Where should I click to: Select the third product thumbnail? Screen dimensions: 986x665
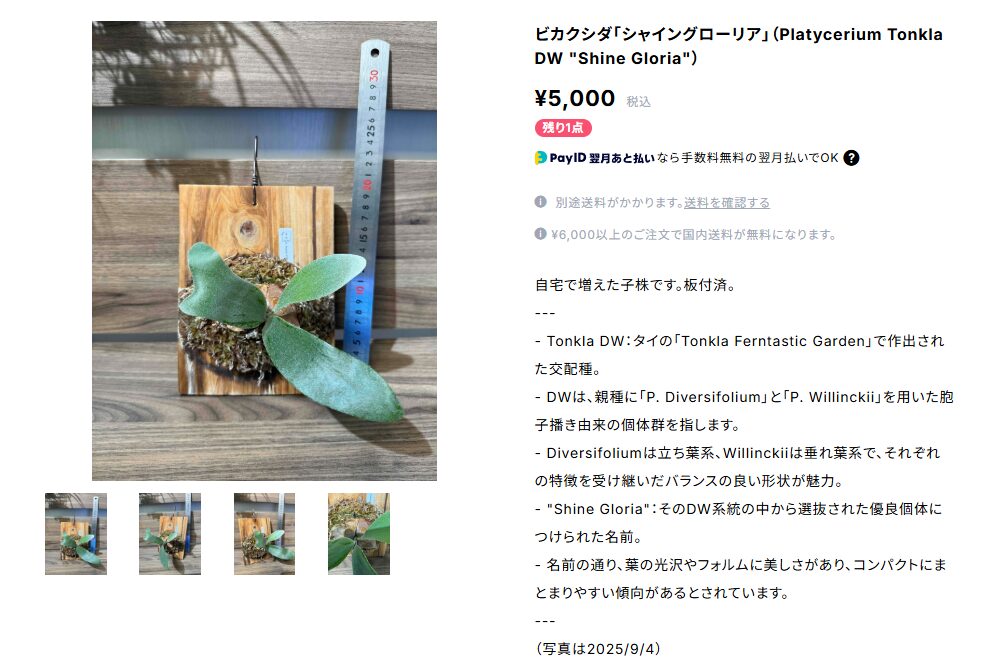click(x=264, y=534)
